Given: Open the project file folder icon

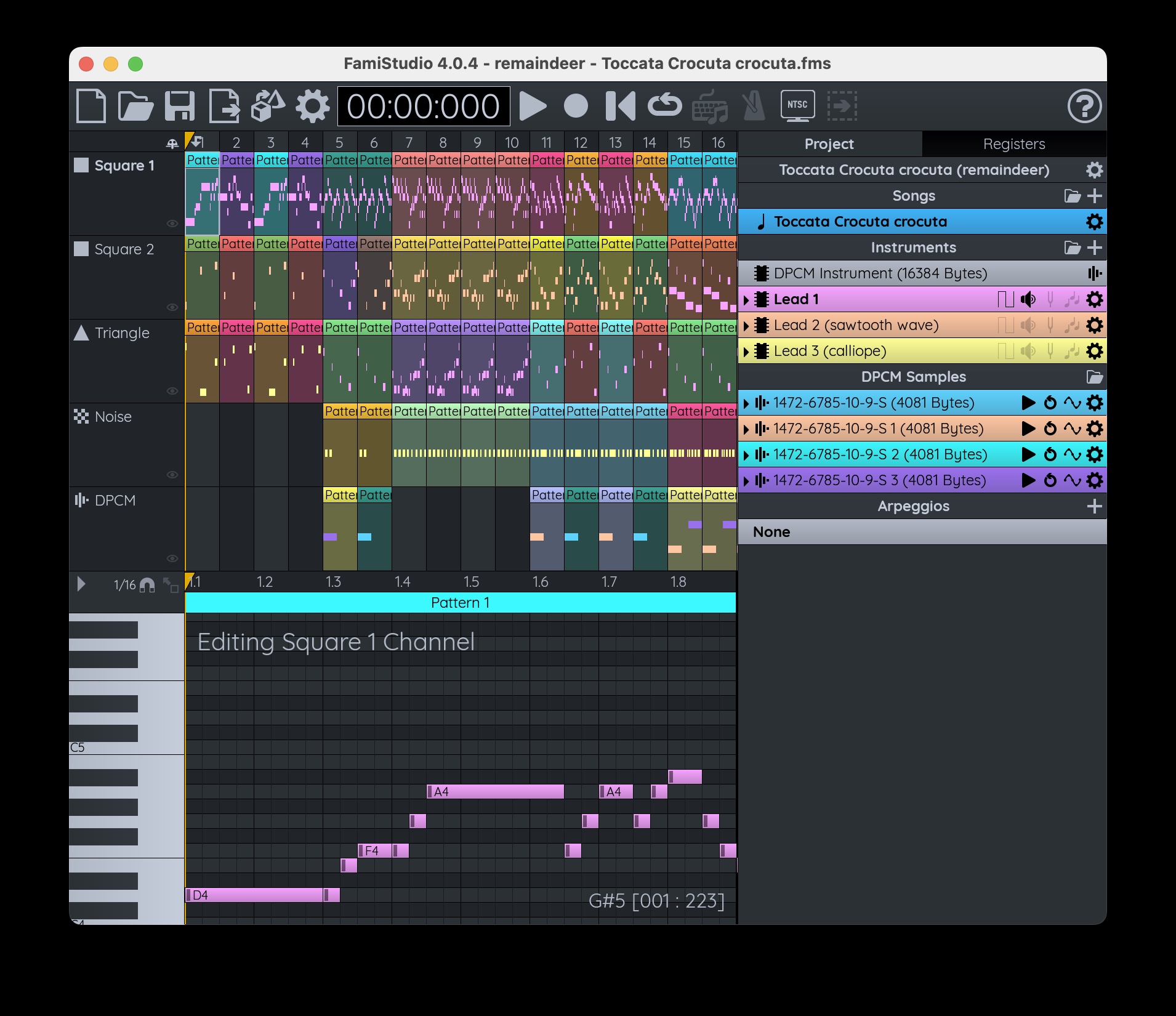Looking at the screenshot, I should (135, 106).
